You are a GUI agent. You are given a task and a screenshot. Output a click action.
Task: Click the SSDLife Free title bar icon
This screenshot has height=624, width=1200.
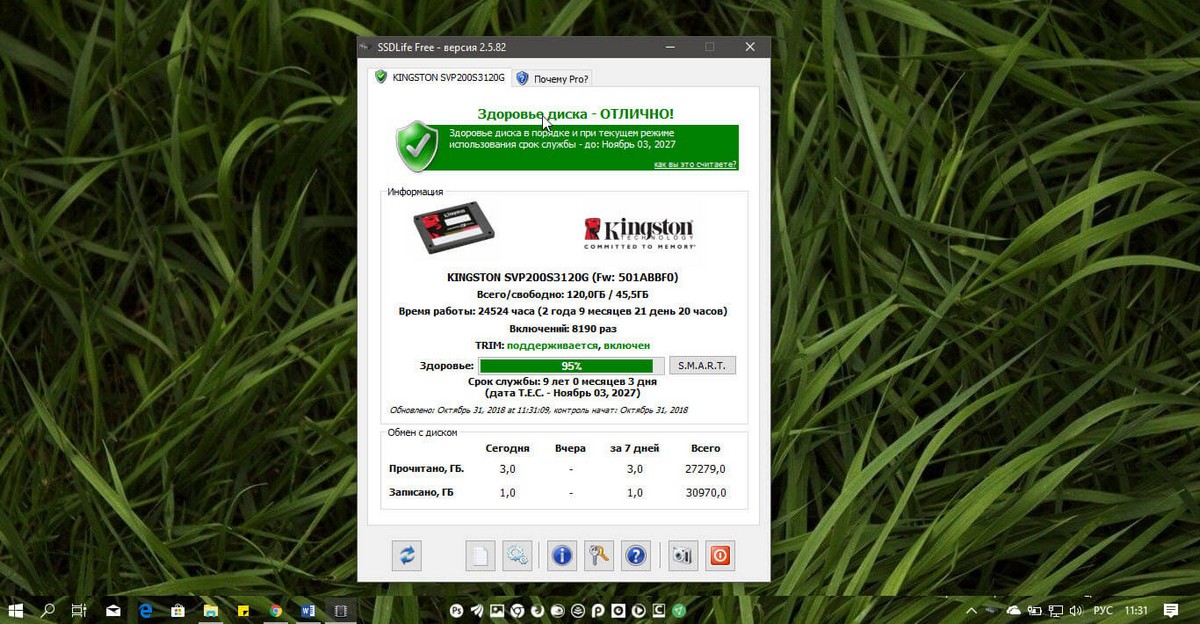click(367, 47)
